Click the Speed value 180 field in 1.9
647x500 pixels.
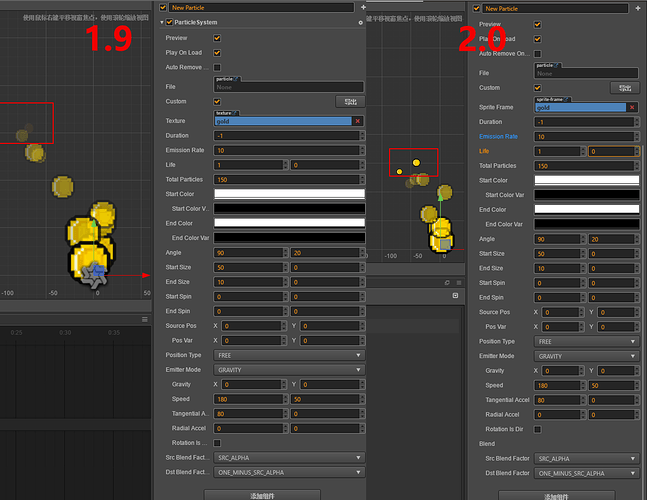[249, 399]
